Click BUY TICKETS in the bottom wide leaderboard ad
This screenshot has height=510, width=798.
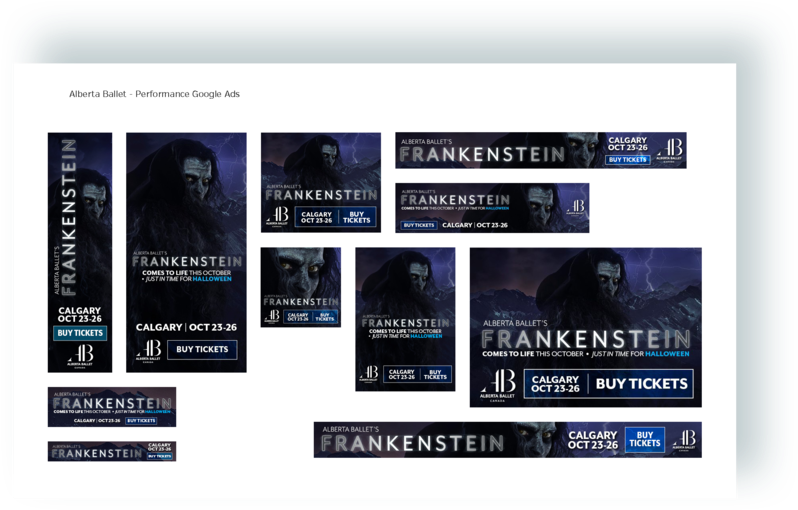pos(645,439)
